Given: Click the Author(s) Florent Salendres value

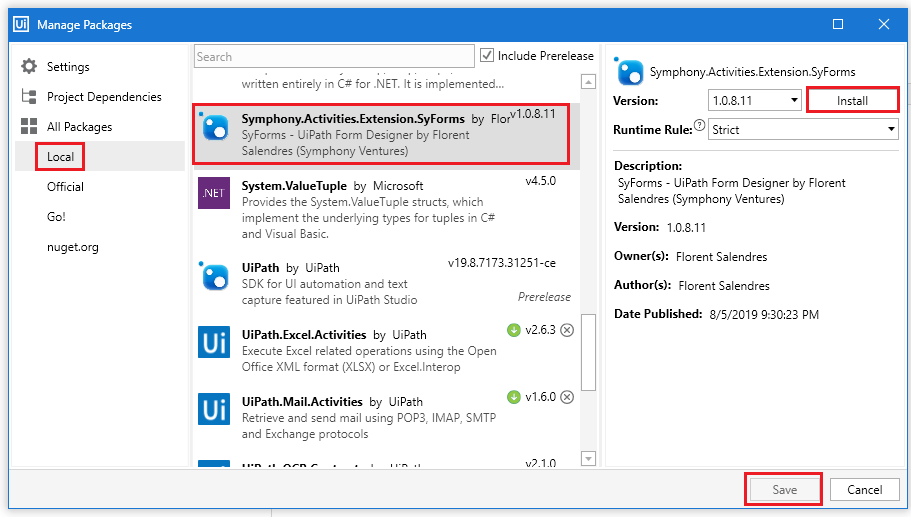Looking at the screenshot, I should pyautogui.click(x=724, y=286).
